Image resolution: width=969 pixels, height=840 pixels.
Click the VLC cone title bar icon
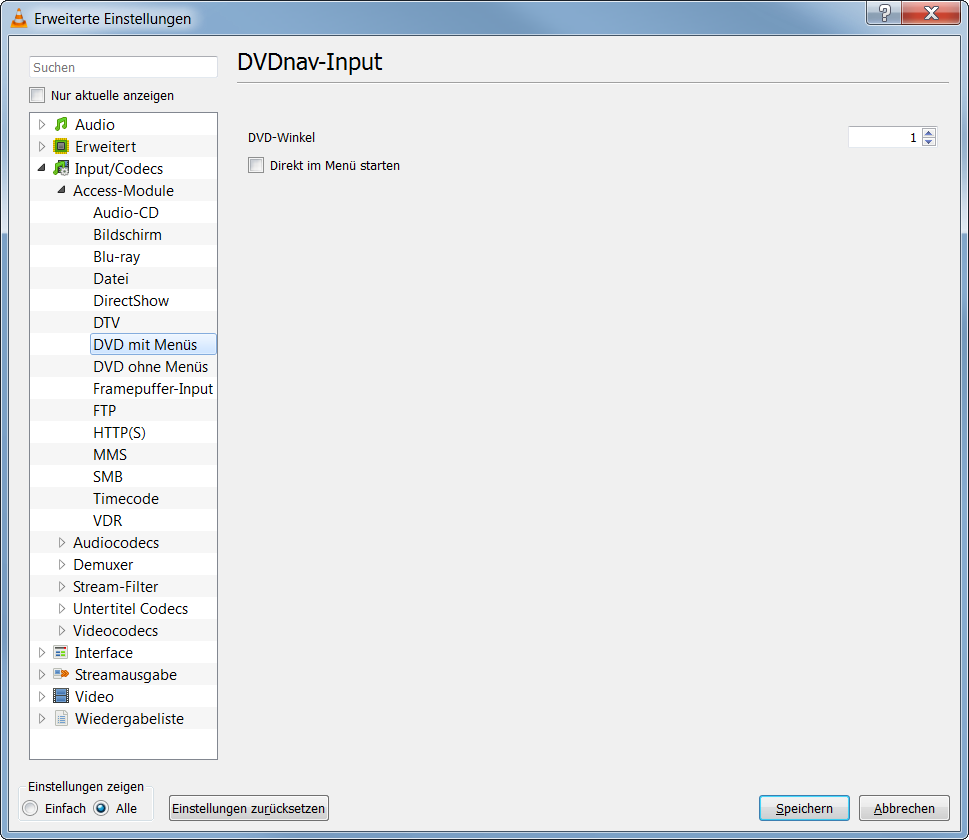[19, 18]
